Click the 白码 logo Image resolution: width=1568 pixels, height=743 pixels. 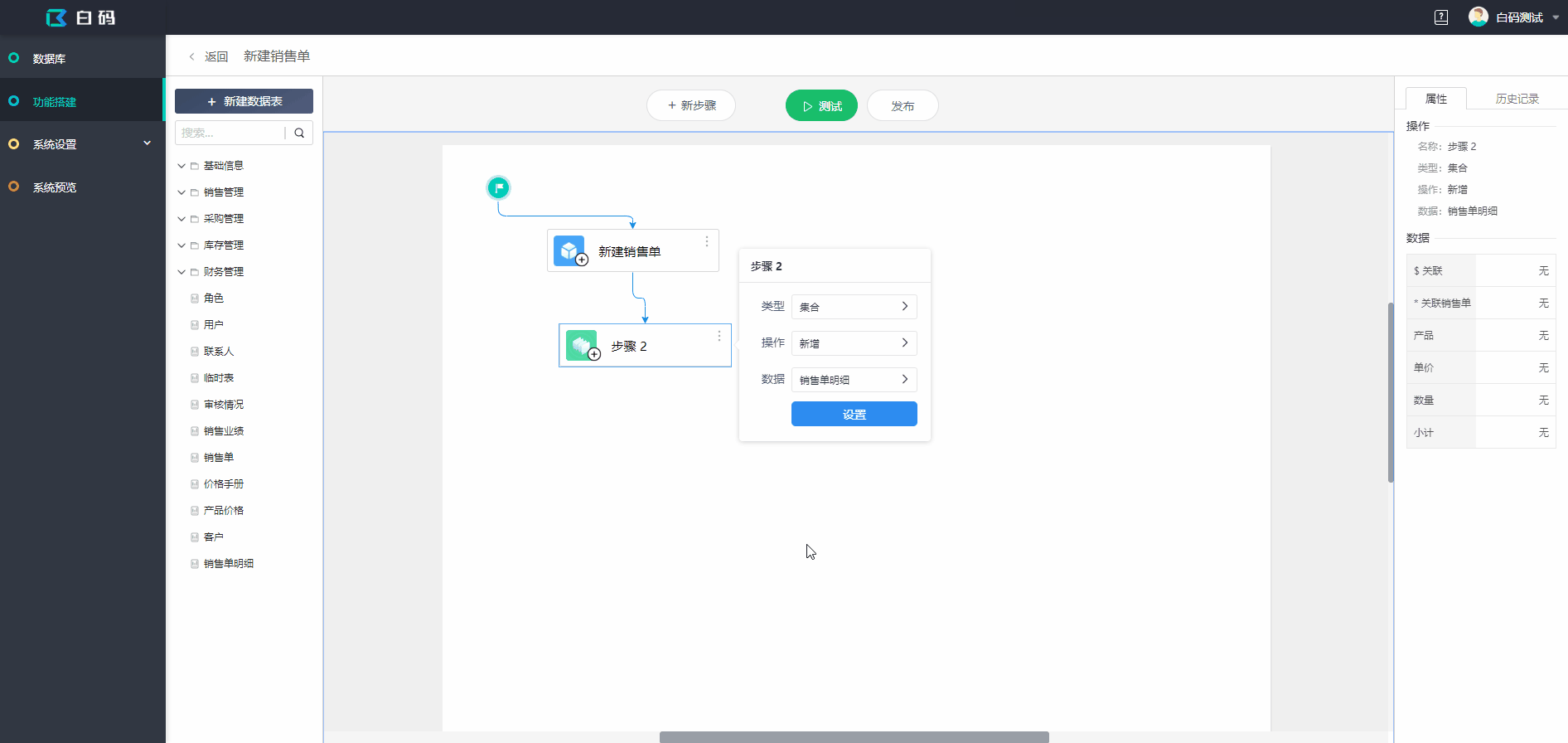coord(80,17)
